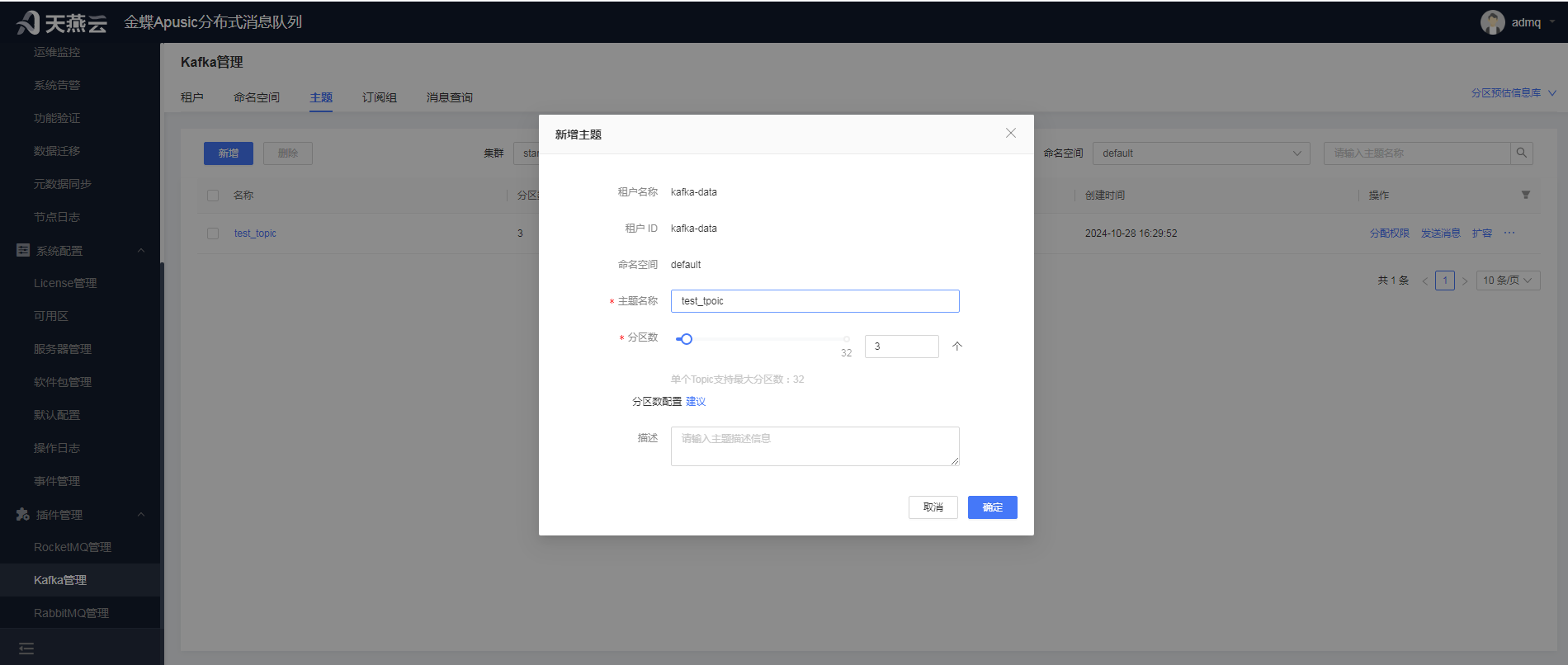
Task: Click the filter icon in 操作 column header
Action: coord(1526,196)
